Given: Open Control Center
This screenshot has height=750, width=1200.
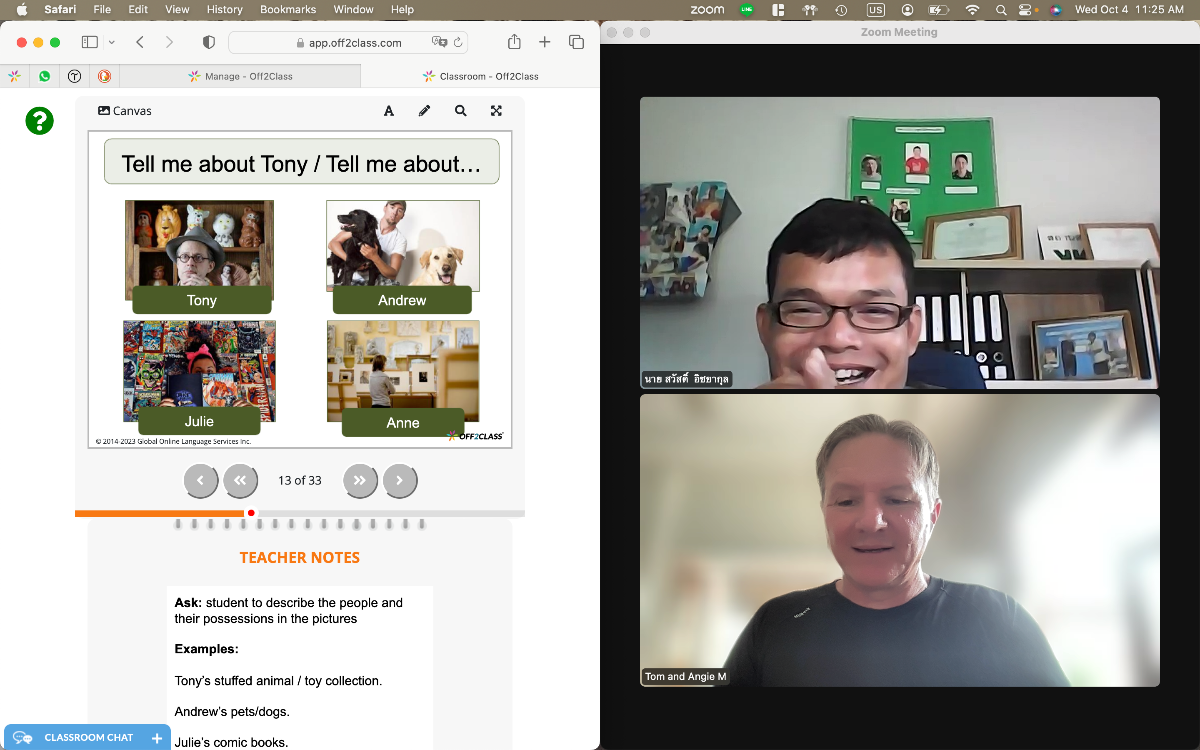Looking at the screenshot, I should 1027,9.
